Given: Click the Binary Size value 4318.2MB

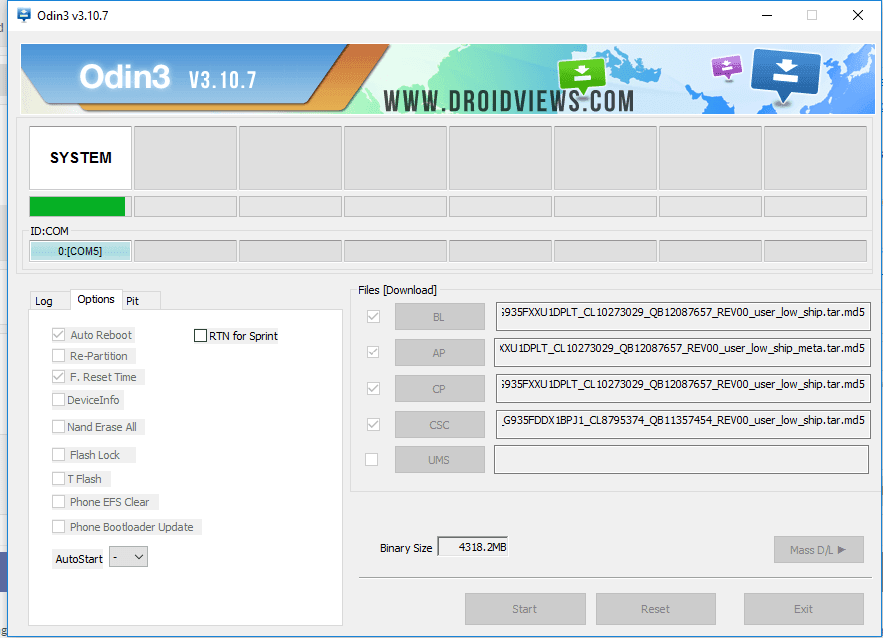Looking at the screenshot, I should point(473,547).
